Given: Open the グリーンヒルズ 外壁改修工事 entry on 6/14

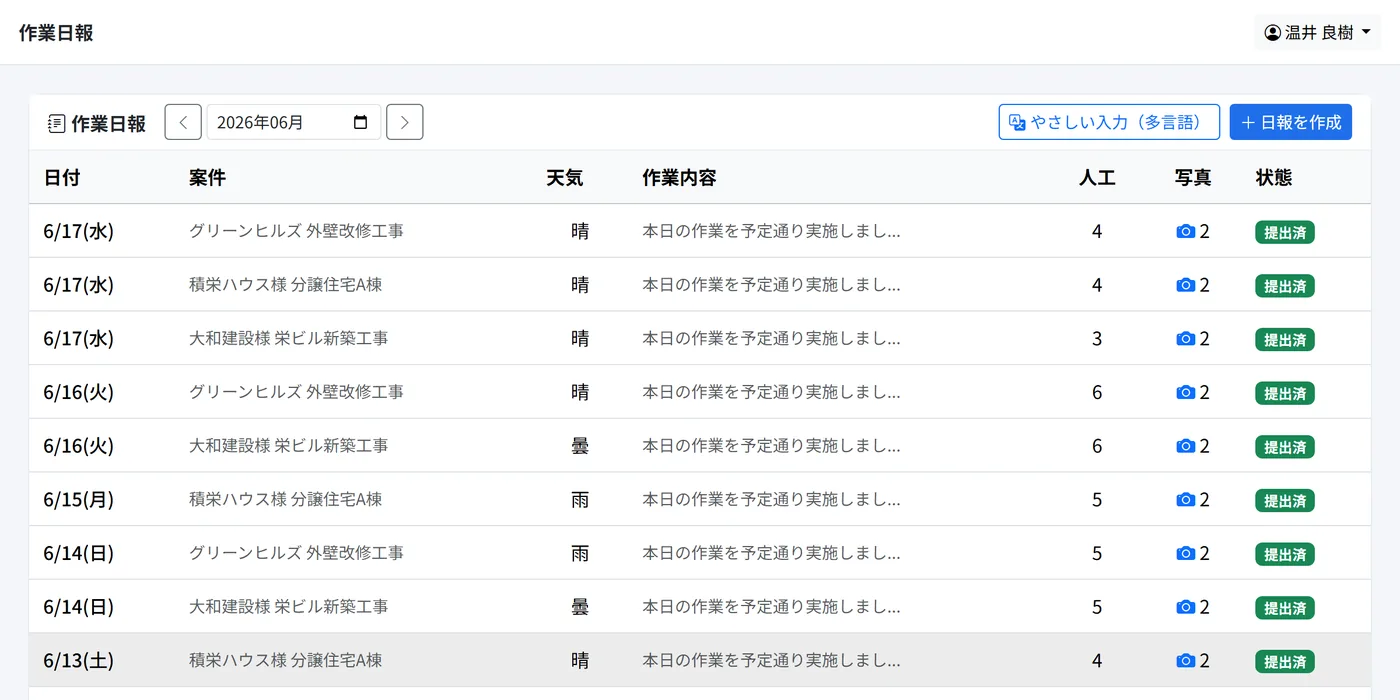Looking at the screenshot, I should (297, 553).
